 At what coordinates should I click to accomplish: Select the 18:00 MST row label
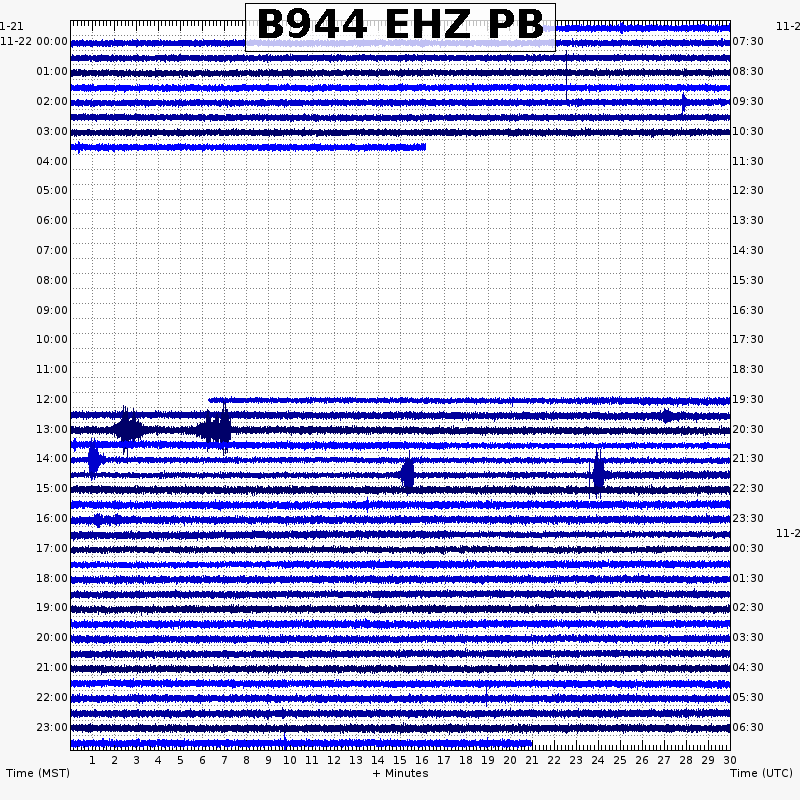pos(52,579)
